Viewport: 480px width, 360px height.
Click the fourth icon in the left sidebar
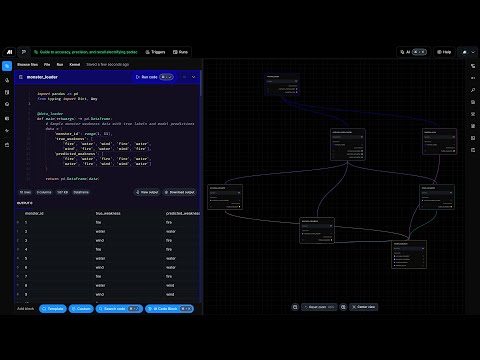pos(7,104)
